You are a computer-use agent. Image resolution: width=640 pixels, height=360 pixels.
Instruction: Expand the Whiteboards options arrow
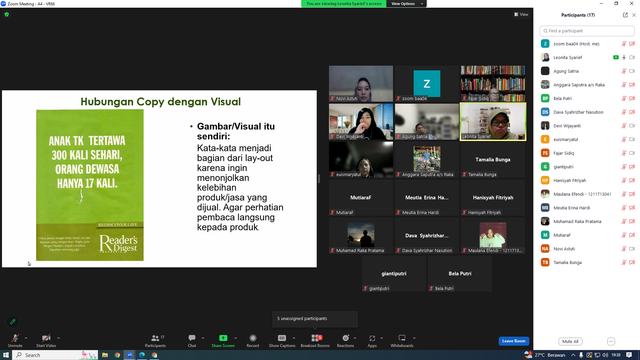point(414,338)
